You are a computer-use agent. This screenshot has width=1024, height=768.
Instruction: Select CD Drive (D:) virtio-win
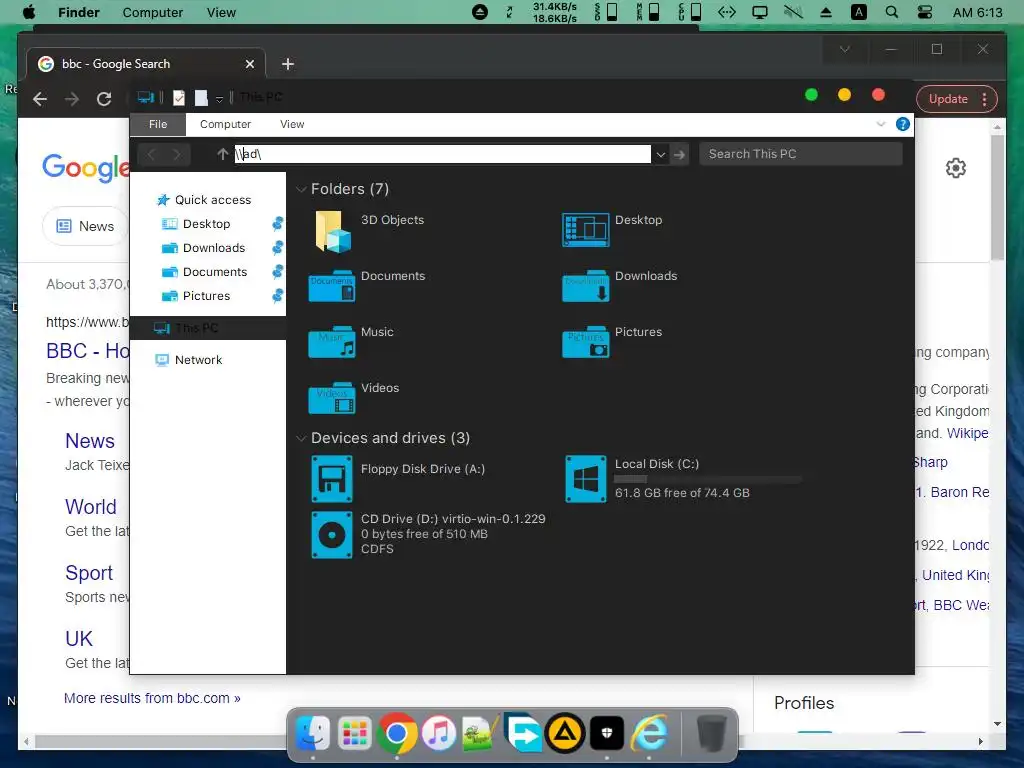click(x=332, y=535)
